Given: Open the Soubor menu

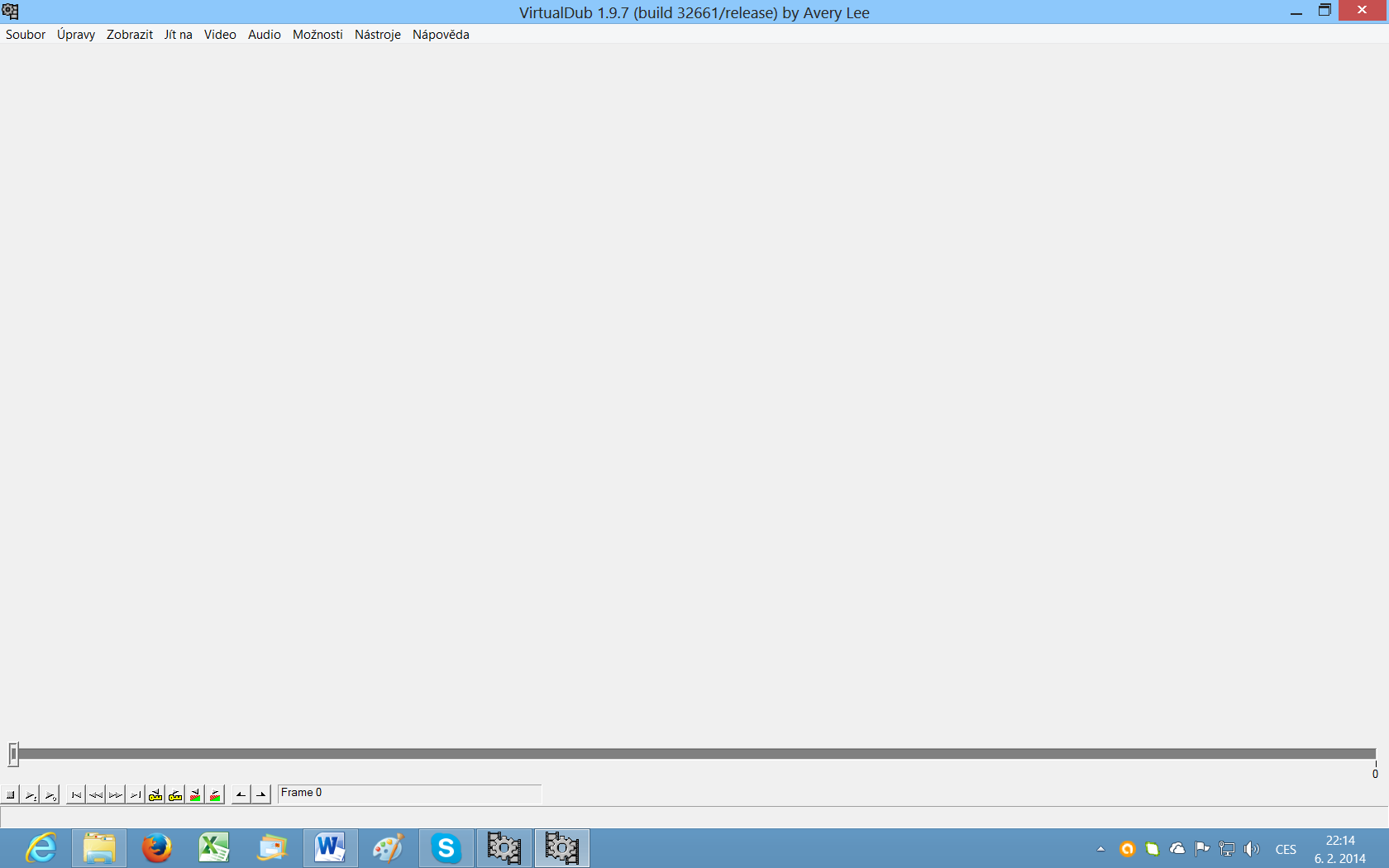Looking at the screenshot, I should [26, 35].
